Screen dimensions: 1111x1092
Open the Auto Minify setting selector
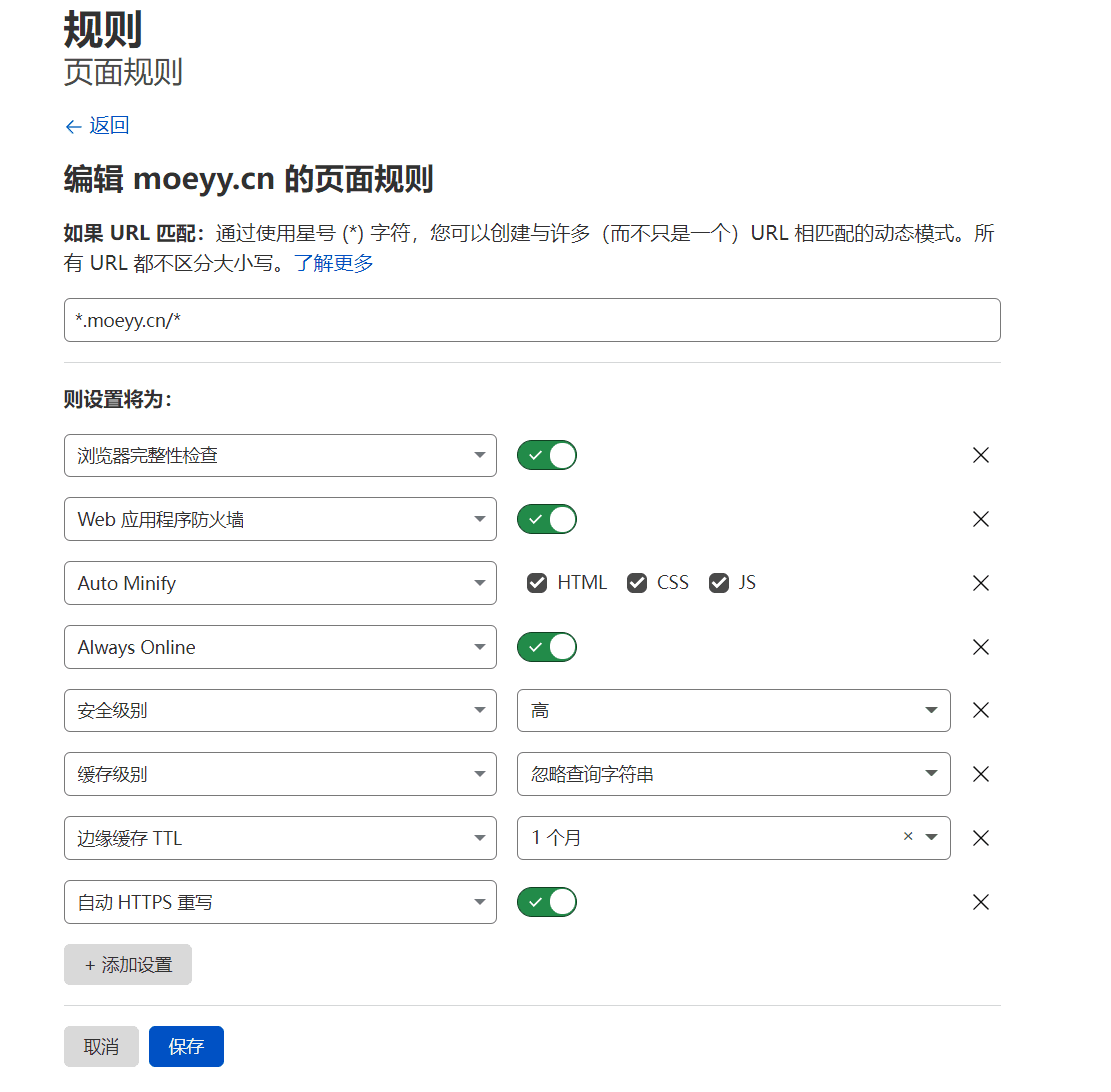click(280, 583)
